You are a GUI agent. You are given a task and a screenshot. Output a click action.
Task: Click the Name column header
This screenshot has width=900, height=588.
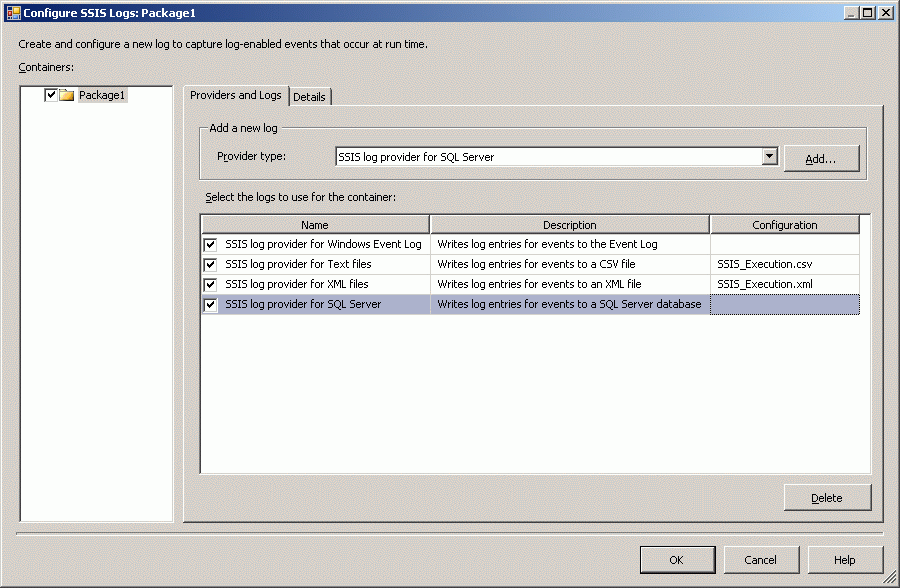(x=315, y=225)
